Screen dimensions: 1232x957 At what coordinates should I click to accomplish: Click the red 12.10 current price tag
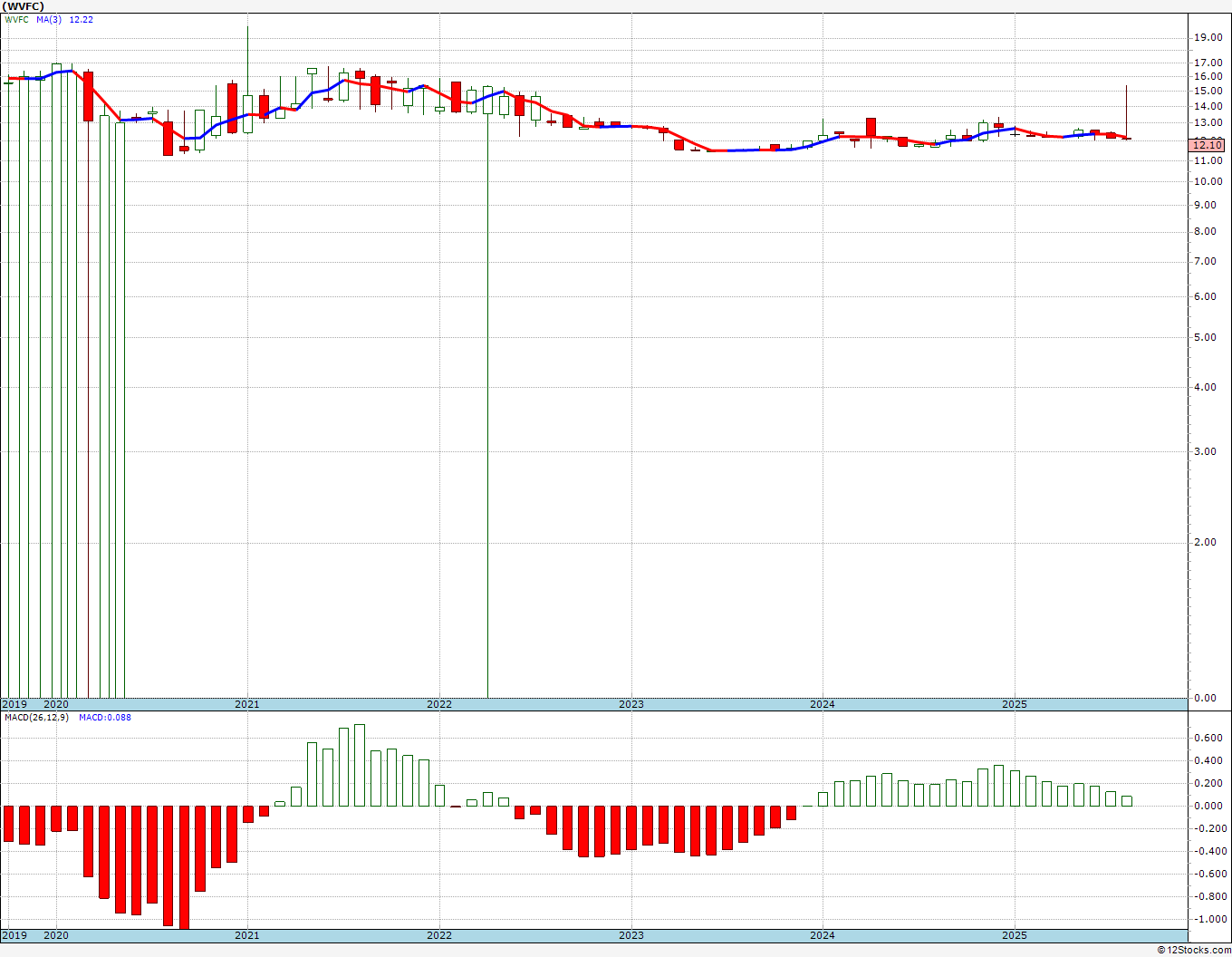[x=1208, y=145]
